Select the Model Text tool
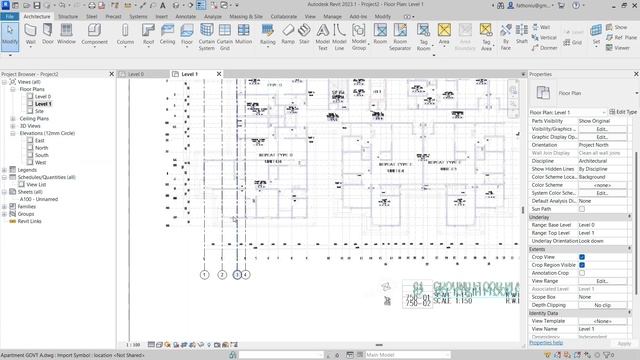 coord(322,37)
